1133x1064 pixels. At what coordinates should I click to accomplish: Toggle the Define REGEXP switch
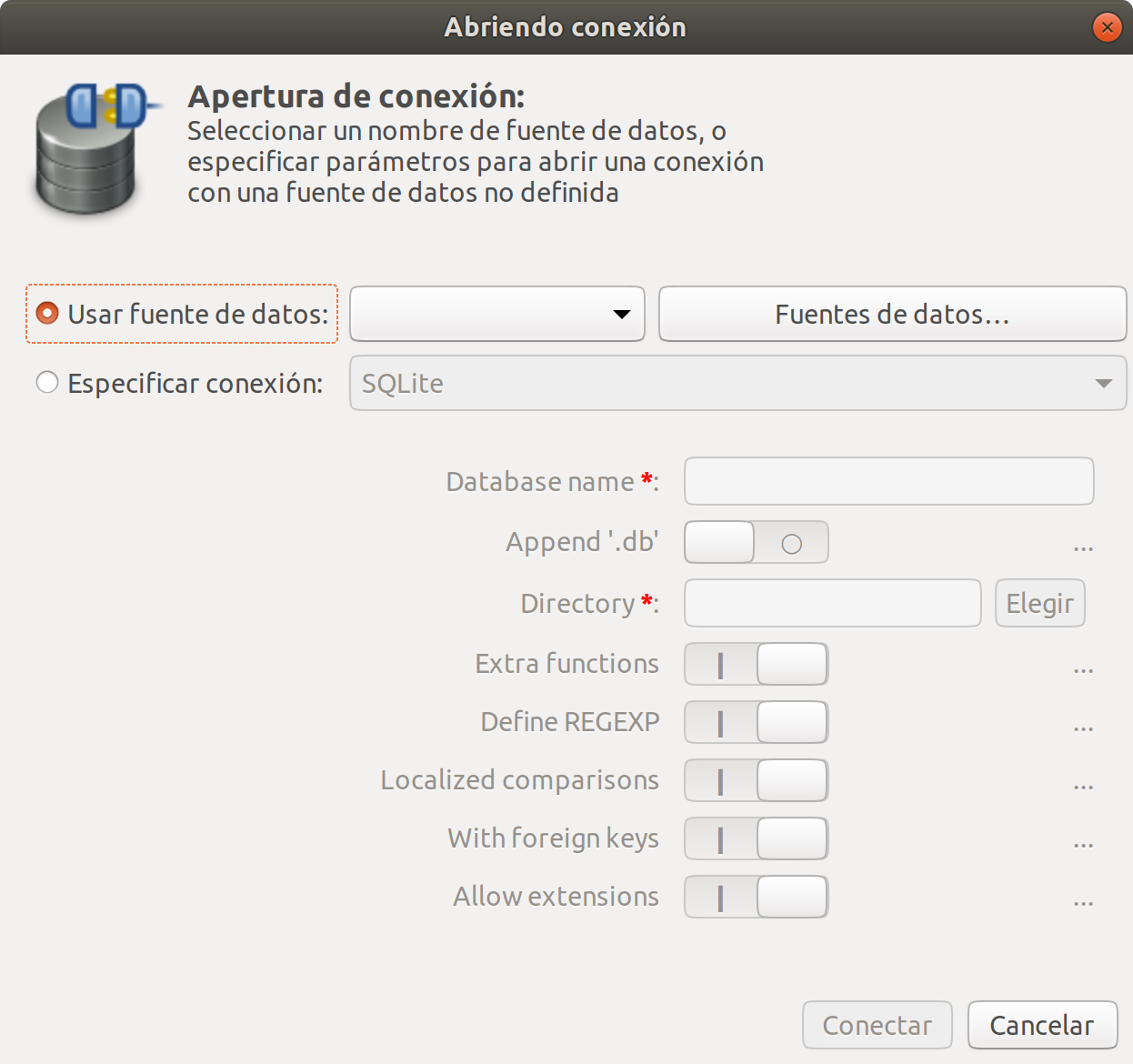756,722
